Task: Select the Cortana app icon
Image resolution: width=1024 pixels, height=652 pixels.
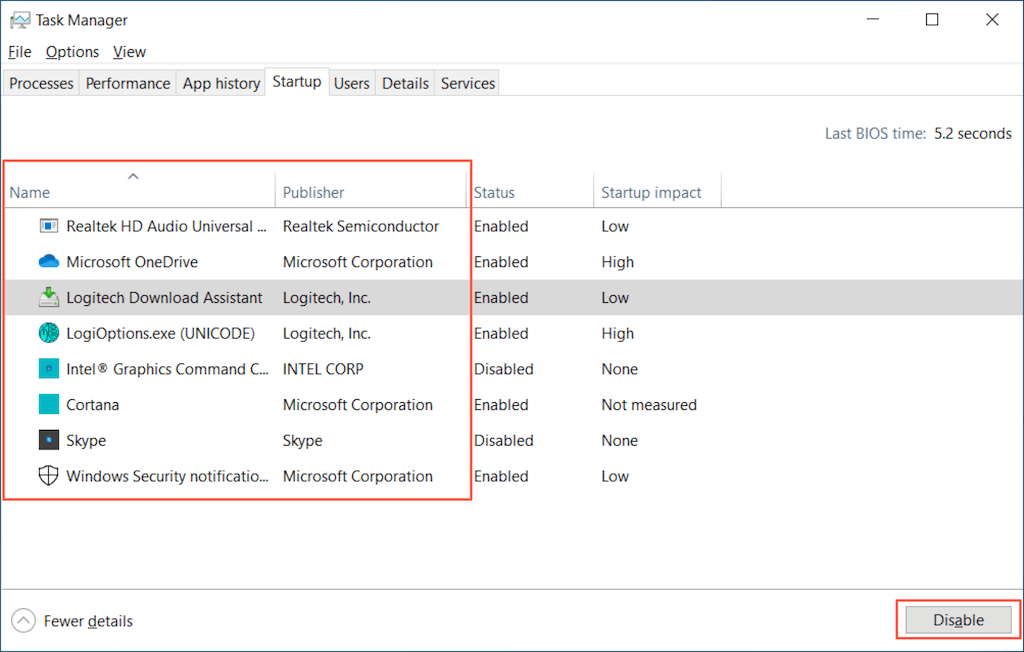Action: pos(49,405)
